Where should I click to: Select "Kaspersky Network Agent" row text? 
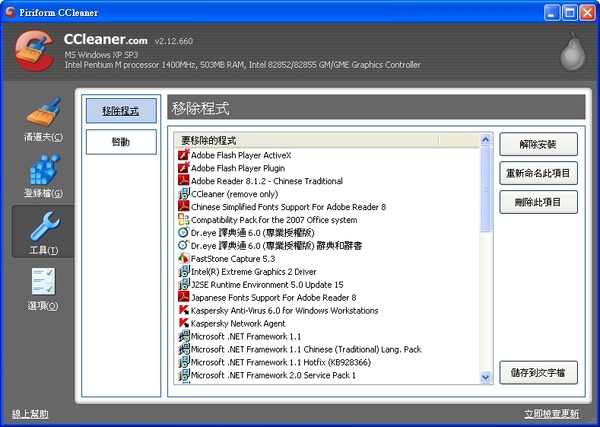(238, 324)
